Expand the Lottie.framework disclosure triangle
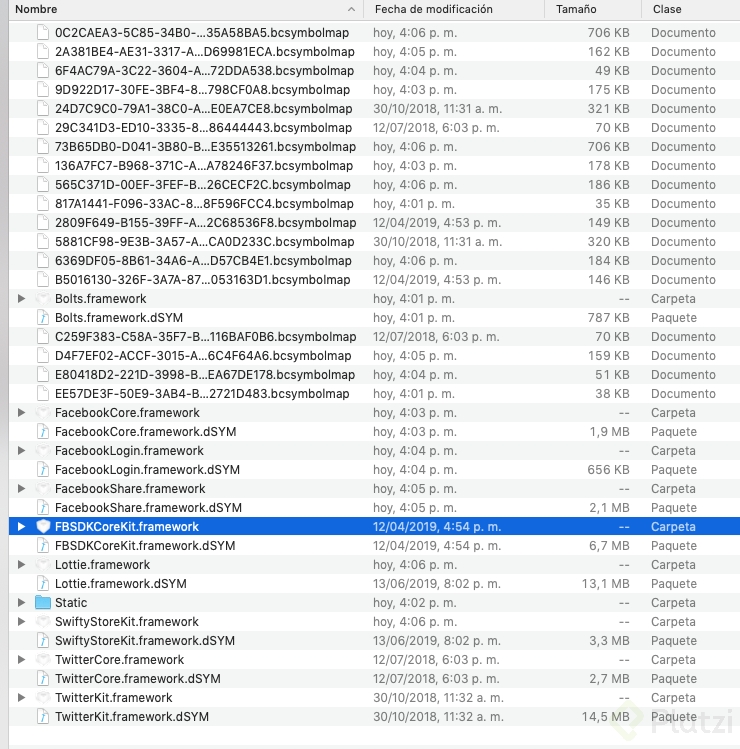 (x=21, y=565)
